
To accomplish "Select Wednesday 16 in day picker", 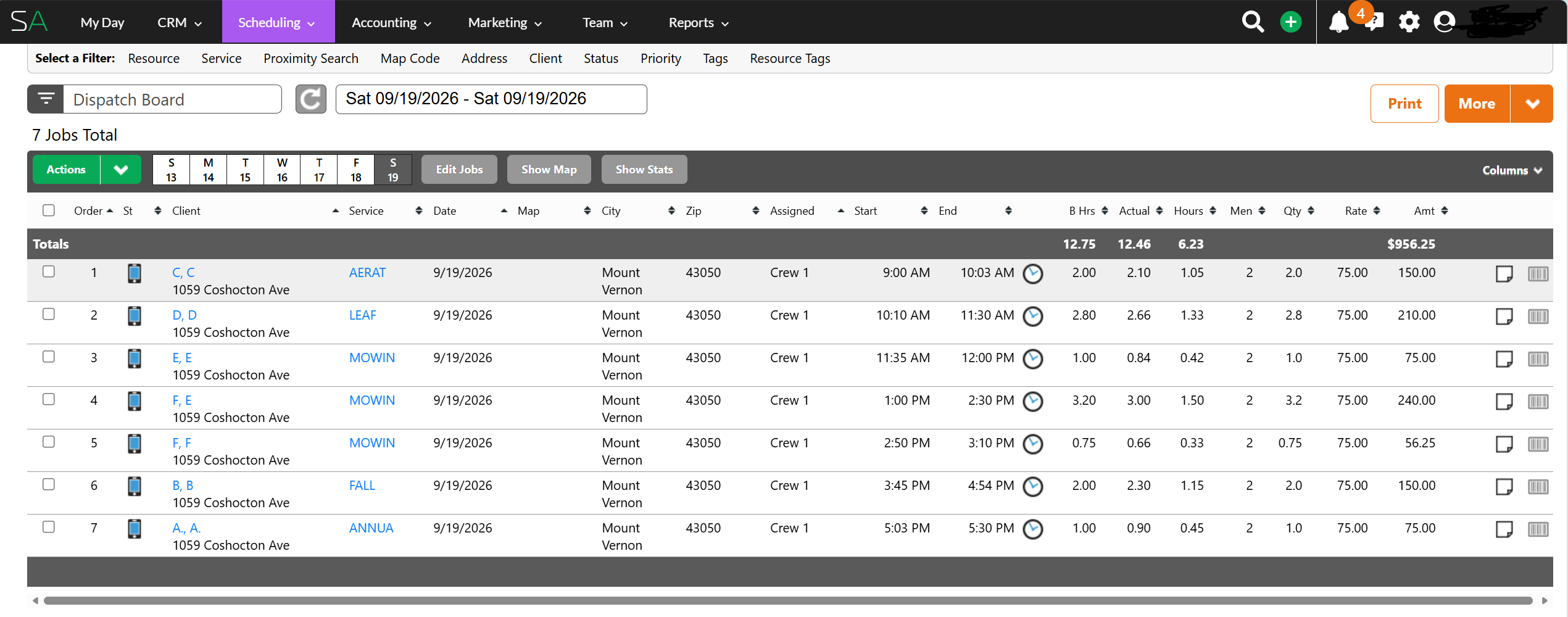I will pos(282,170).
